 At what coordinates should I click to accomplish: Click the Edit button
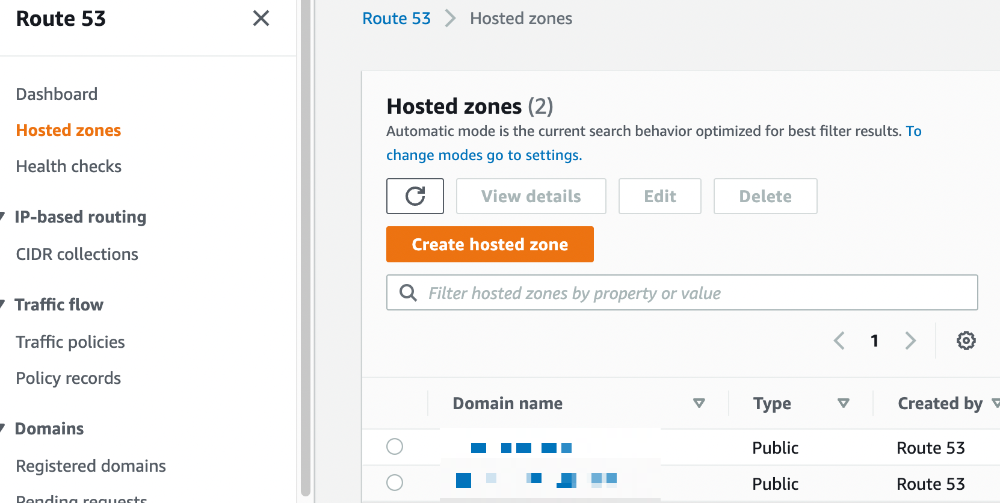659,196
